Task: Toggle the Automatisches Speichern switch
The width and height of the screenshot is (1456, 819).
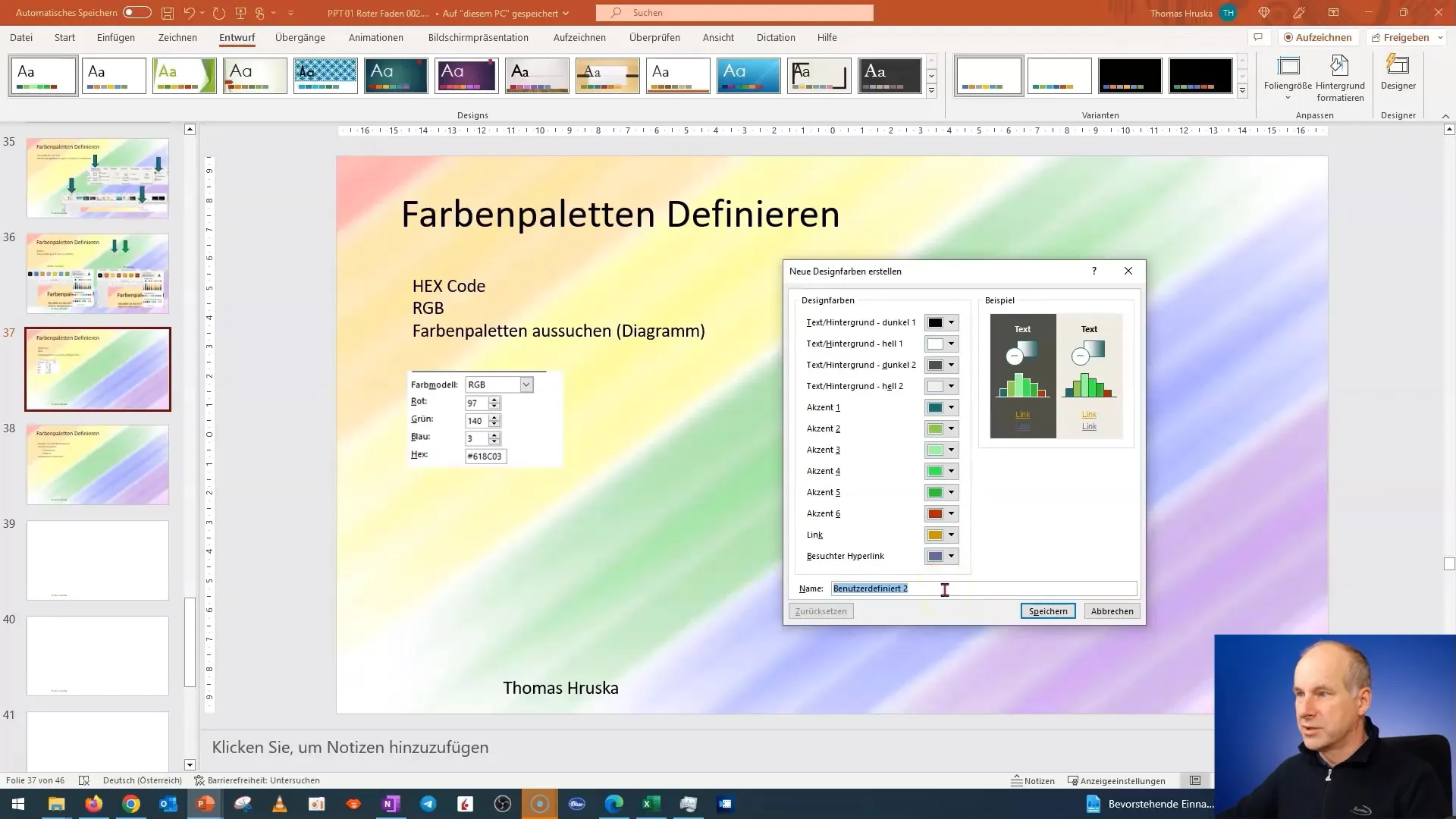Action: pos(137,12)
